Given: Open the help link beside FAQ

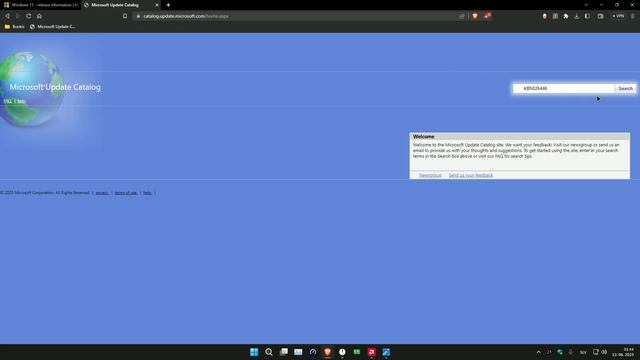Looking at the screenshot, I should click(21, 101).
